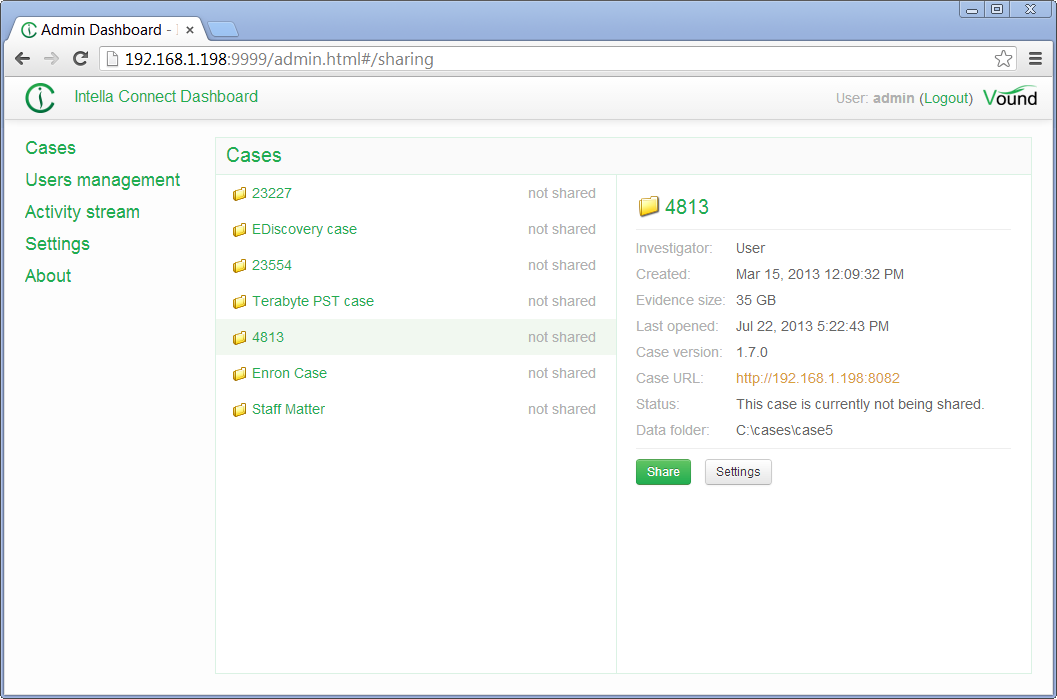Close the Admin Dashboard browser tab
Viewport: 1057px width, 699px height.
190,30
